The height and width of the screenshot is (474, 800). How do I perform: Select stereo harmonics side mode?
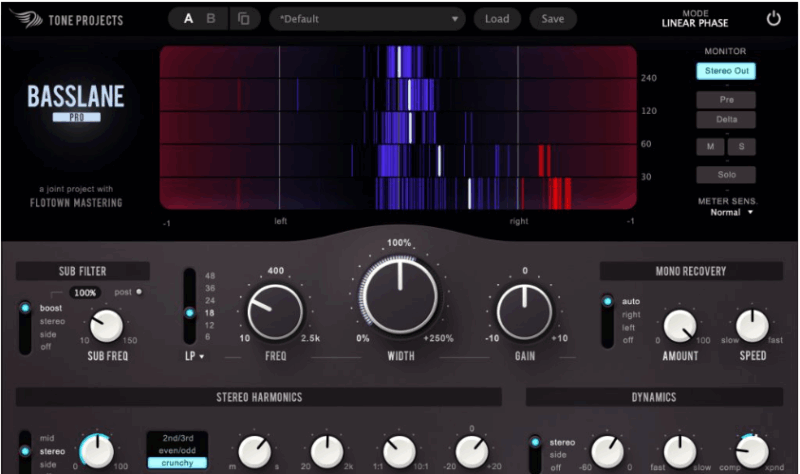48,464
